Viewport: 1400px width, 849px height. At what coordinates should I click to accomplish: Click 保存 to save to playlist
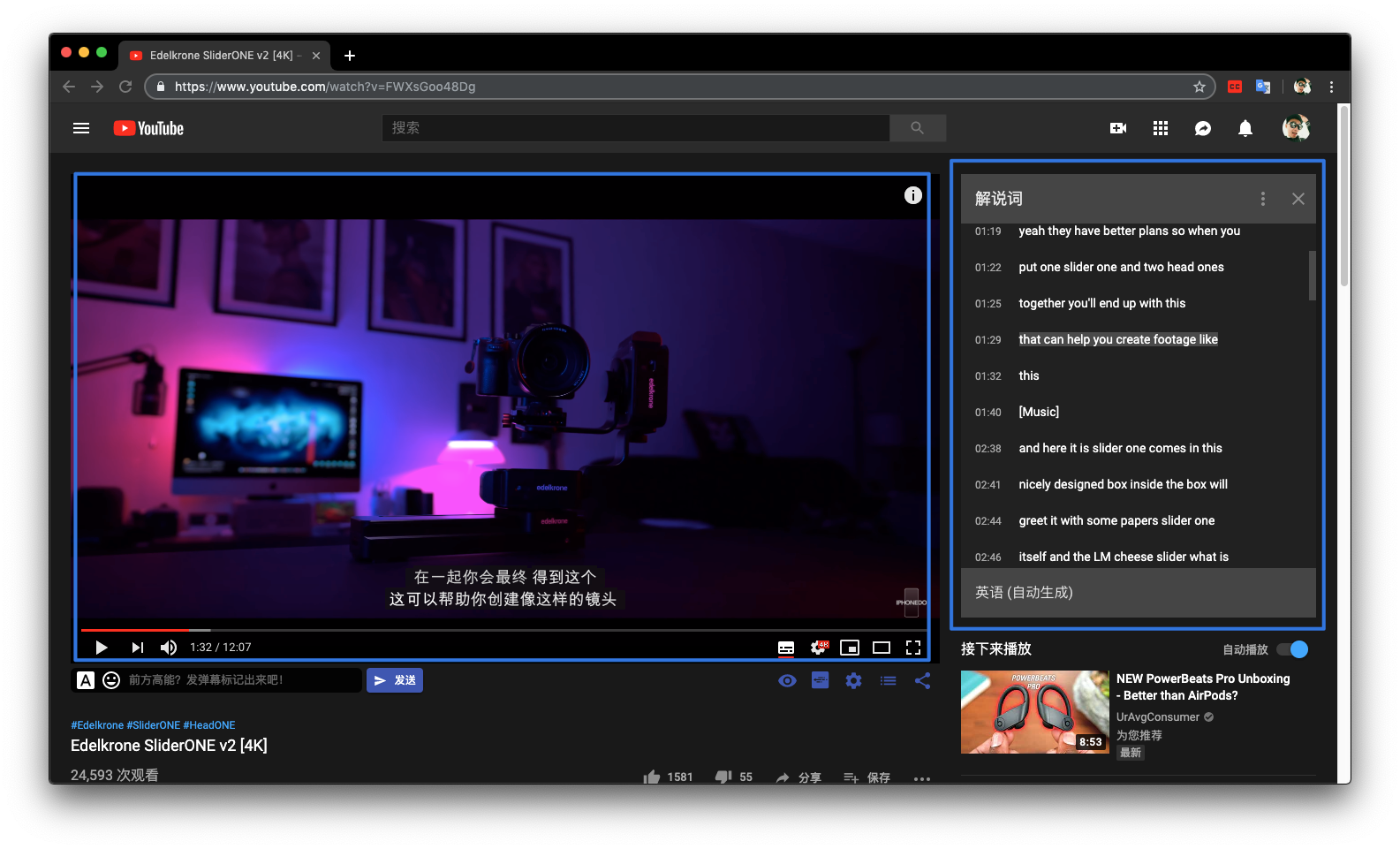pos(866,777)
